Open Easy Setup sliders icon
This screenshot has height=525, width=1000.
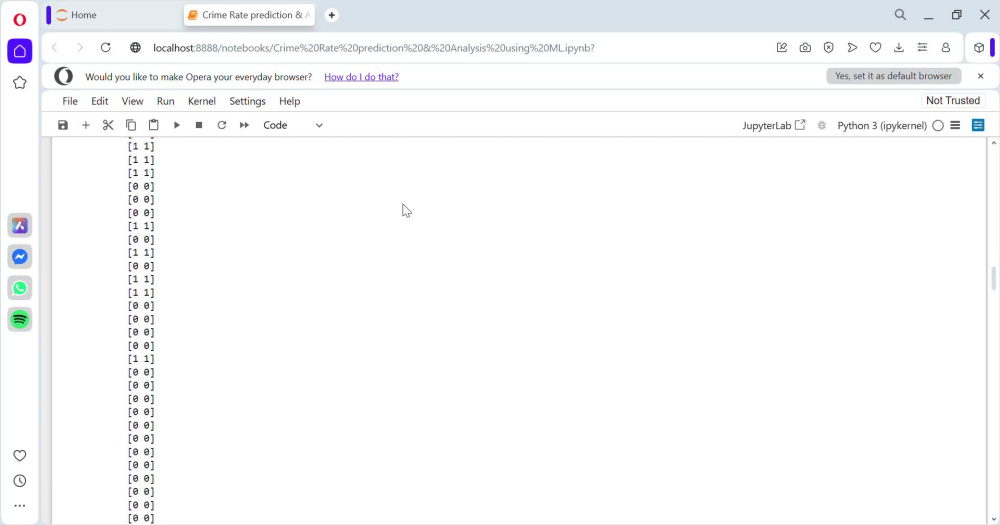tap(922, 47)
